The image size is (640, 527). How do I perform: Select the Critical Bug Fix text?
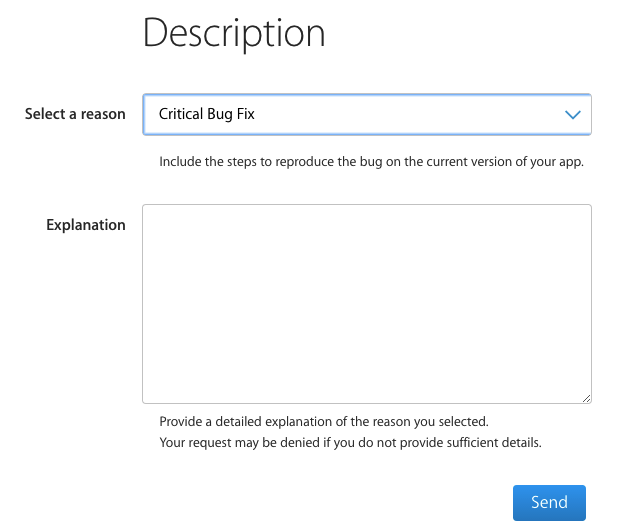(207, 114)
